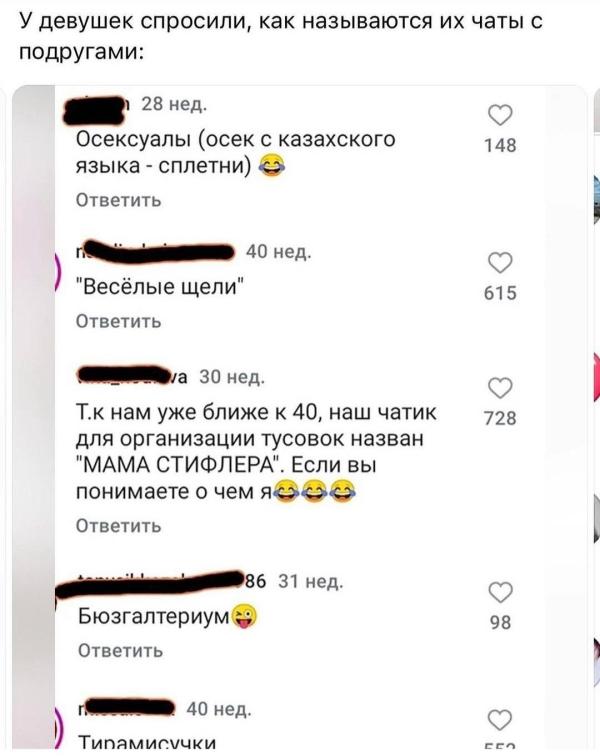Select the "Бюзгалтериум" comment text
This screenshot has width=600, height=756.
[167, 616]
